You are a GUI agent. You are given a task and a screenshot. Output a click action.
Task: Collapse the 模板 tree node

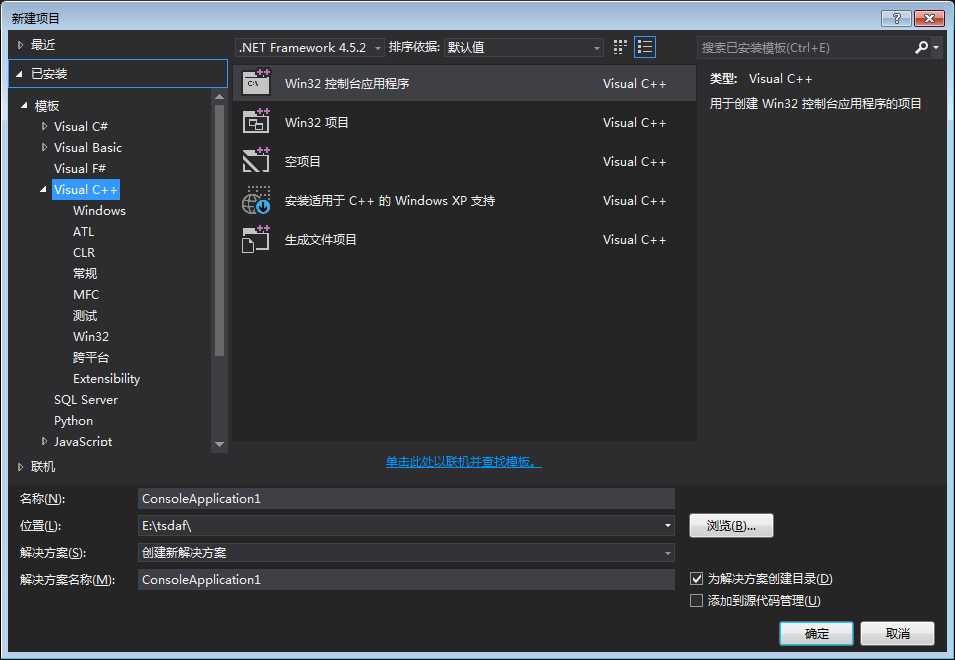pyautogui.click(x=24, y=105)
